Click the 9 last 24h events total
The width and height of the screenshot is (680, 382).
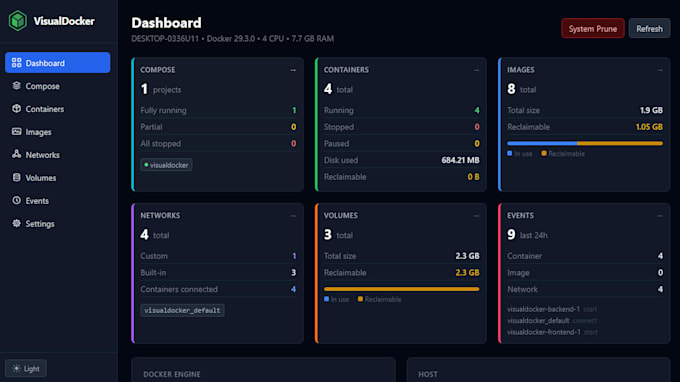point(527,235)
